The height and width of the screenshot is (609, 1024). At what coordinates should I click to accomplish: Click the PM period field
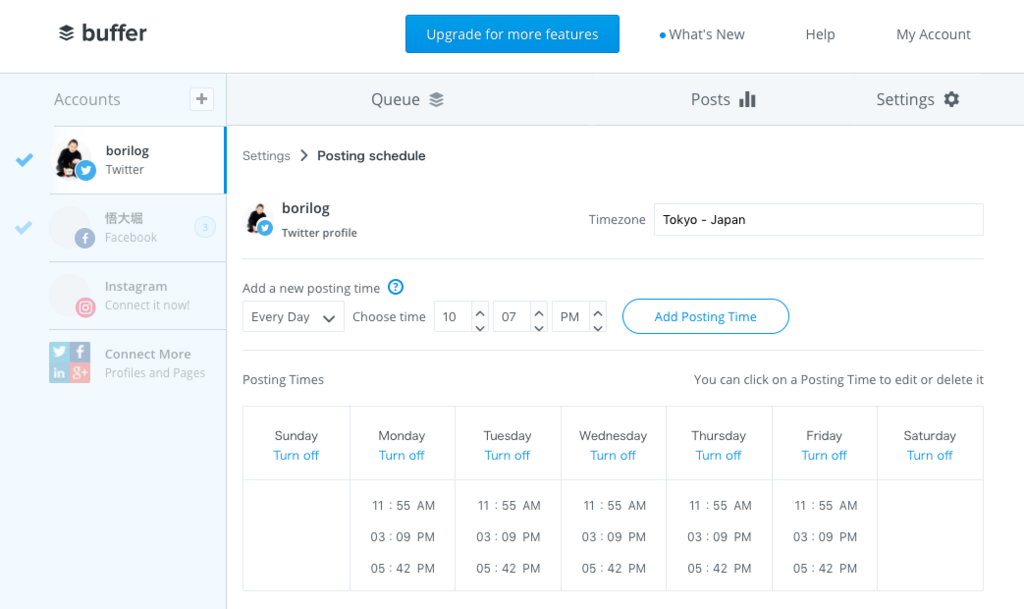[x=570, y=317]
